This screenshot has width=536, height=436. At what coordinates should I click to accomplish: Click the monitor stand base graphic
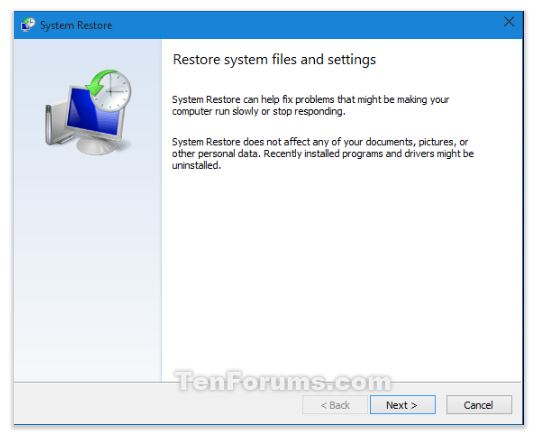click(x=99, y=145)
